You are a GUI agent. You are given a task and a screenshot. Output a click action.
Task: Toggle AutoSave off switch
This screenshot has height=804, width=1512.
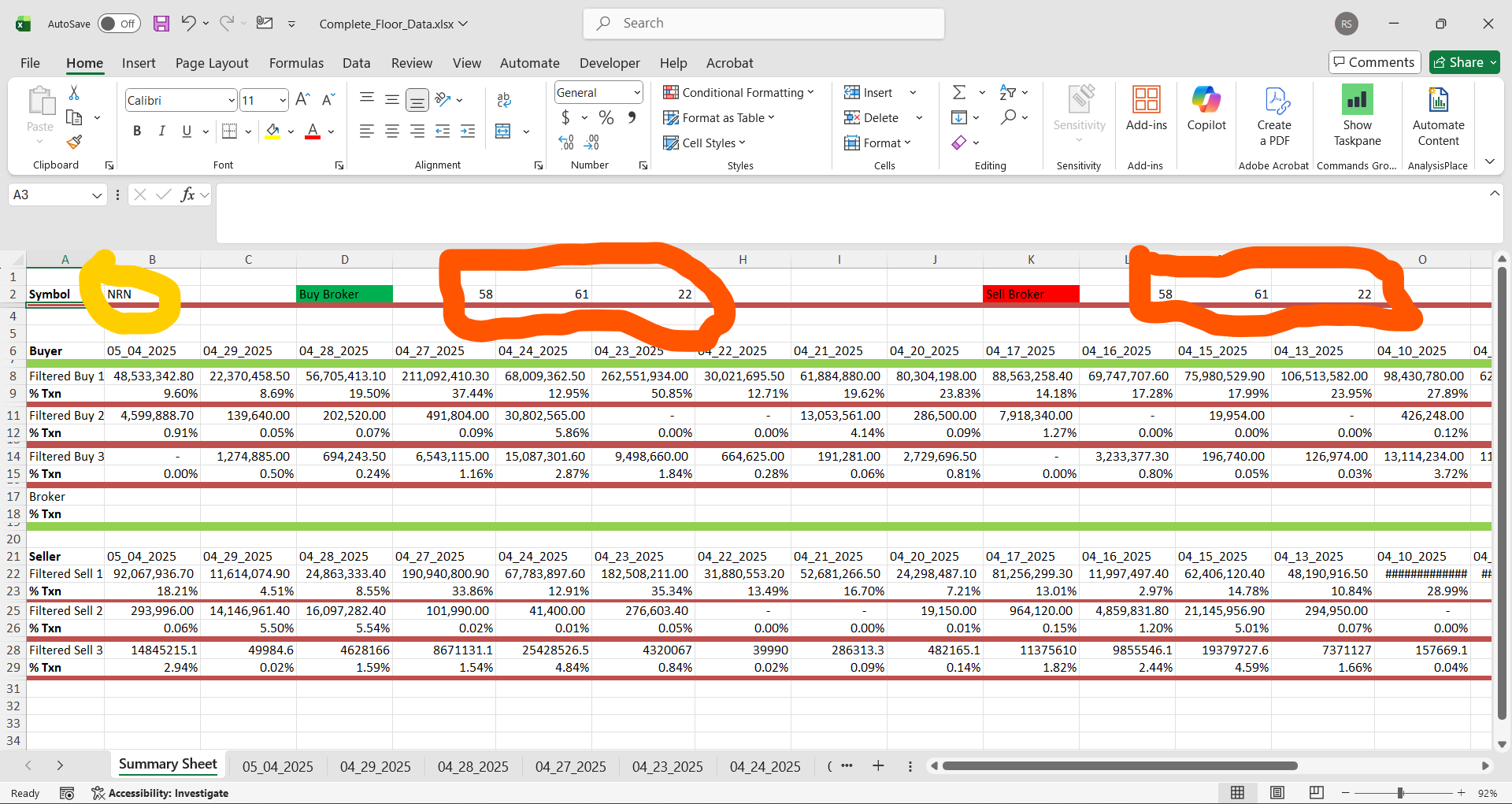[119, 24]
